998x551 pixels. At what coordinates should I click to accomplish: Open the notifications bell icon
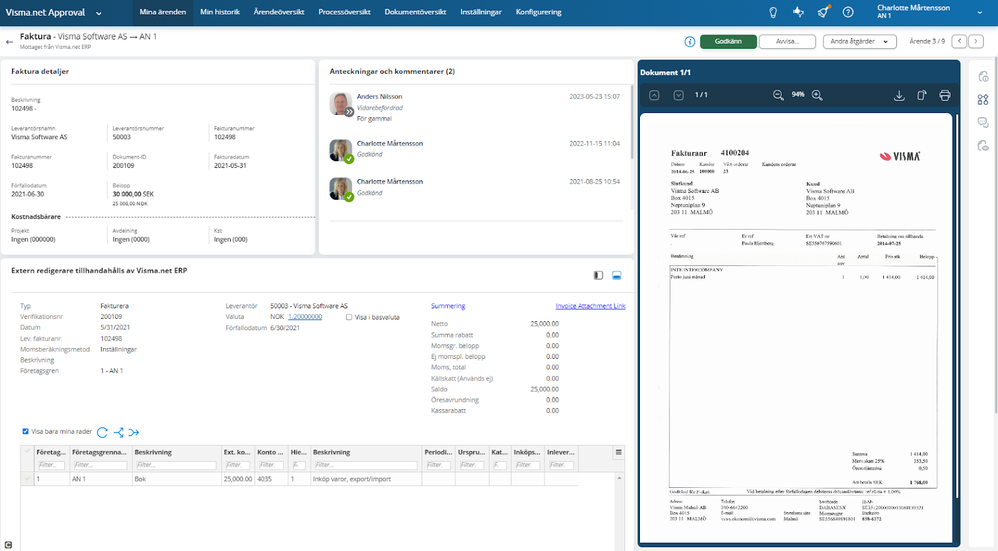click(x=822, y=12)
